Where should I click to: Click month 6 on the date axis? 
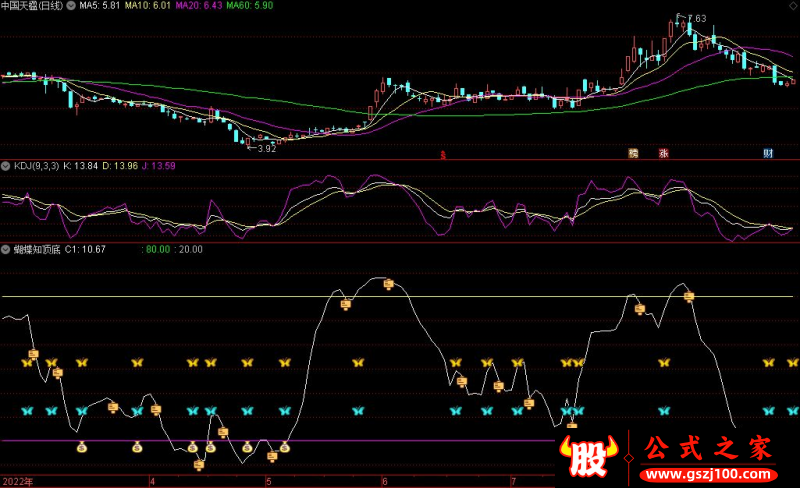(x=384, y=481)
